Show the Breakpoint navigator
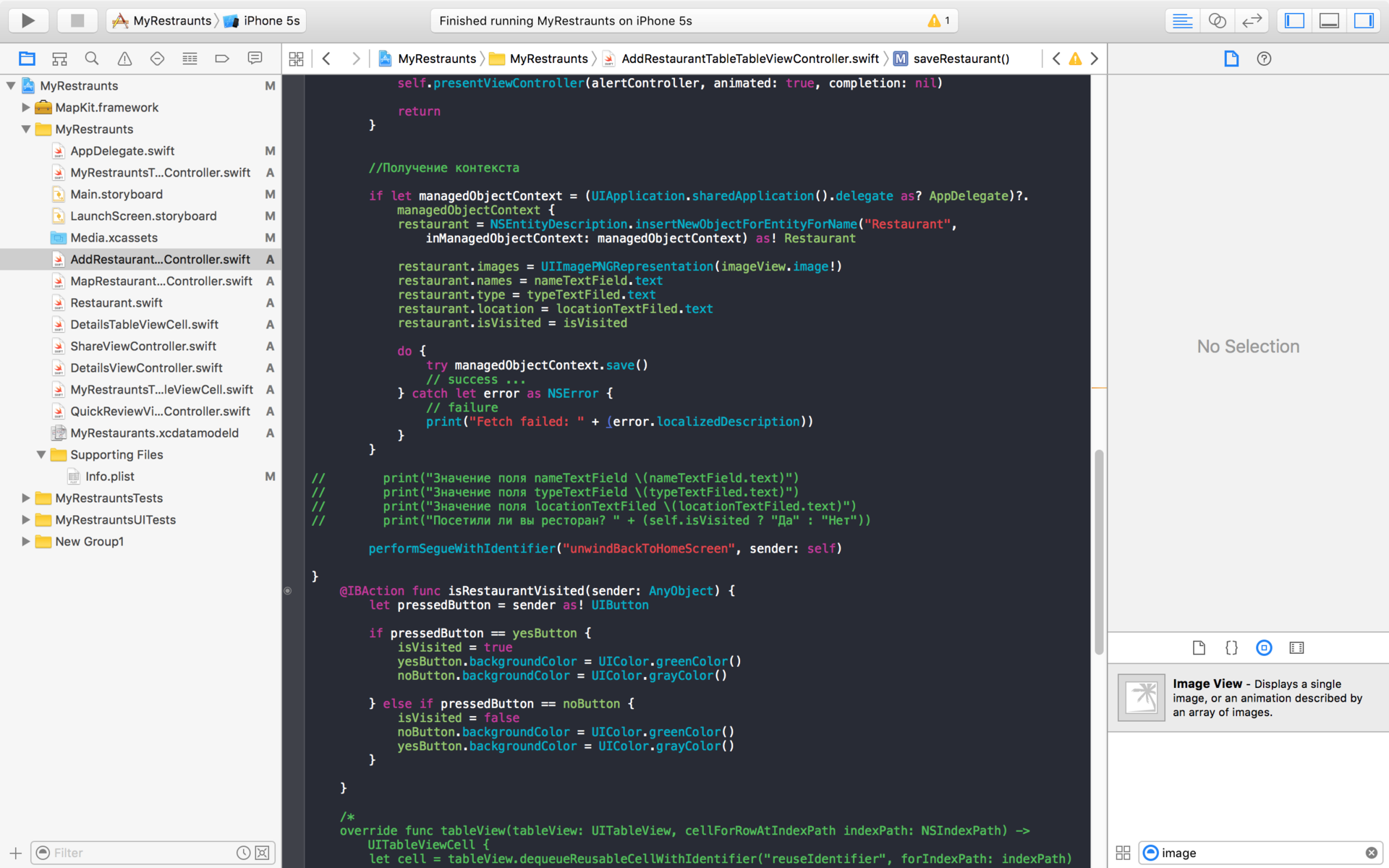 point(222,59)
